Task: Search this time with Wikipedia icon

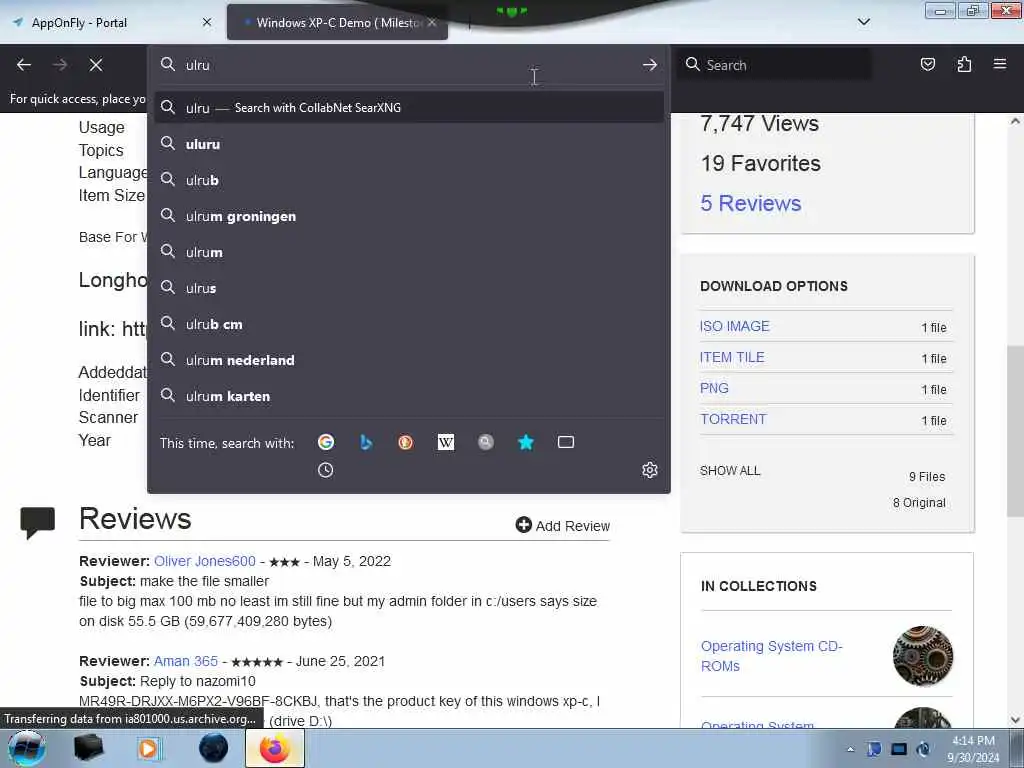Action: [445, 442]
